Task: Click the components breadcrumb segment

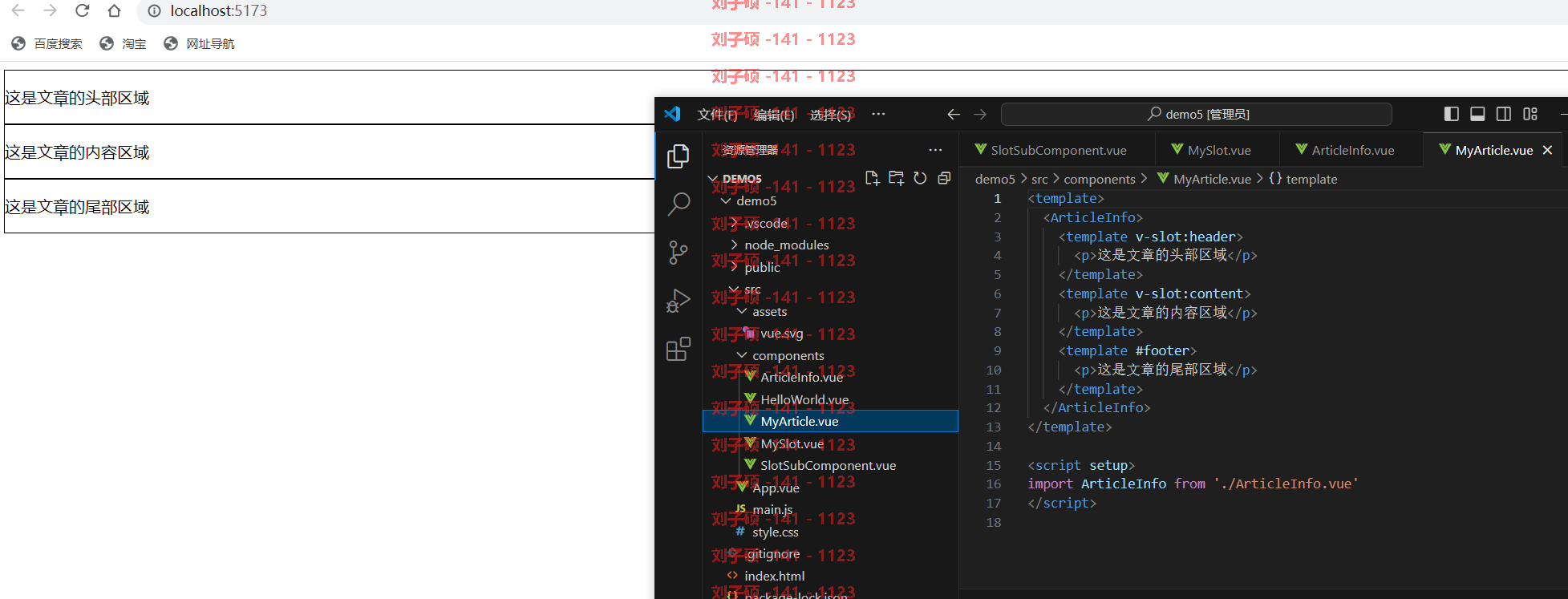Action: point(1099,180)
